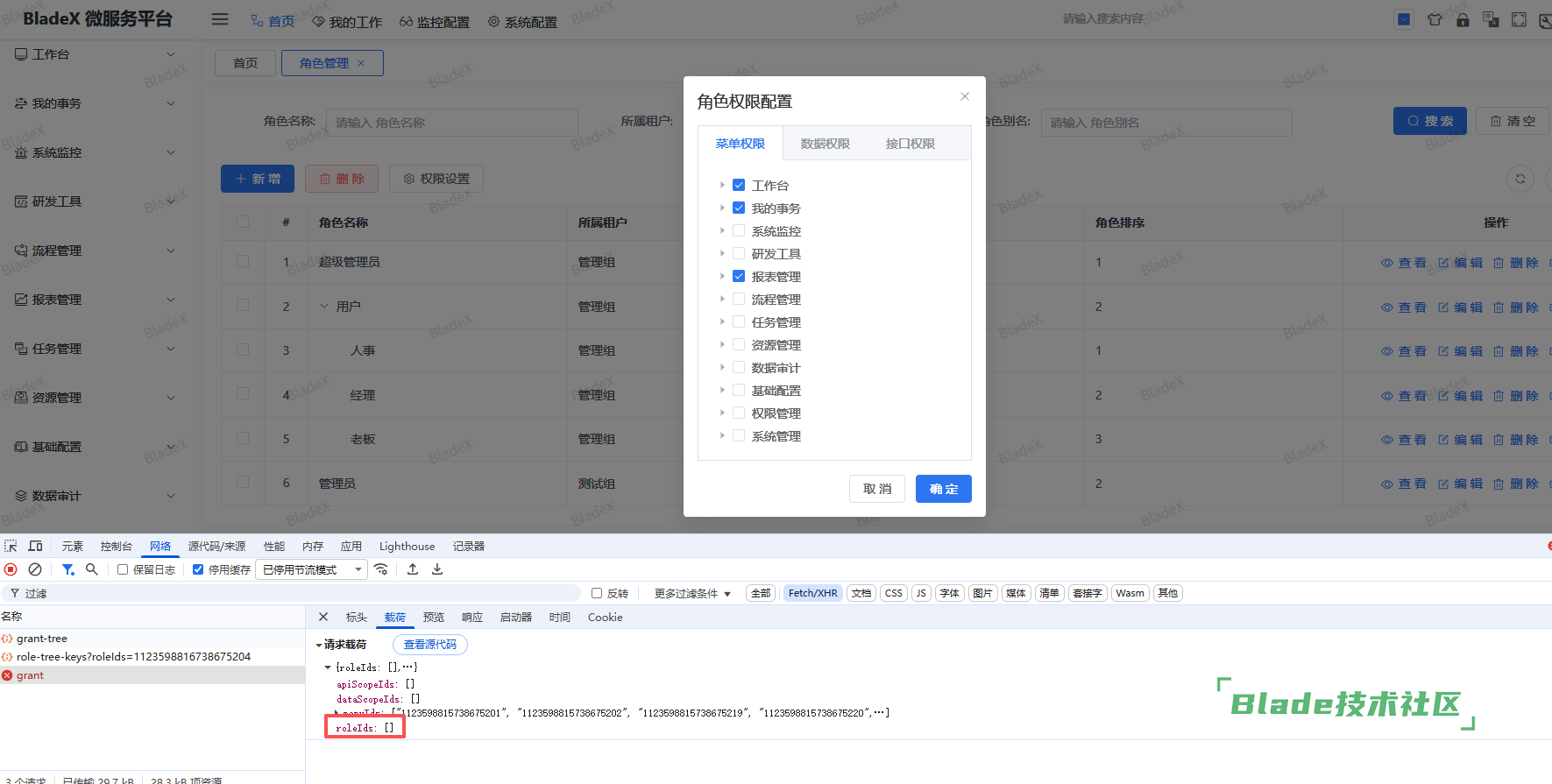Click the lock screen icon in the top bar
This screenshot has width=1552, height=784.
pyautogui.click(x=1463, y=20)
